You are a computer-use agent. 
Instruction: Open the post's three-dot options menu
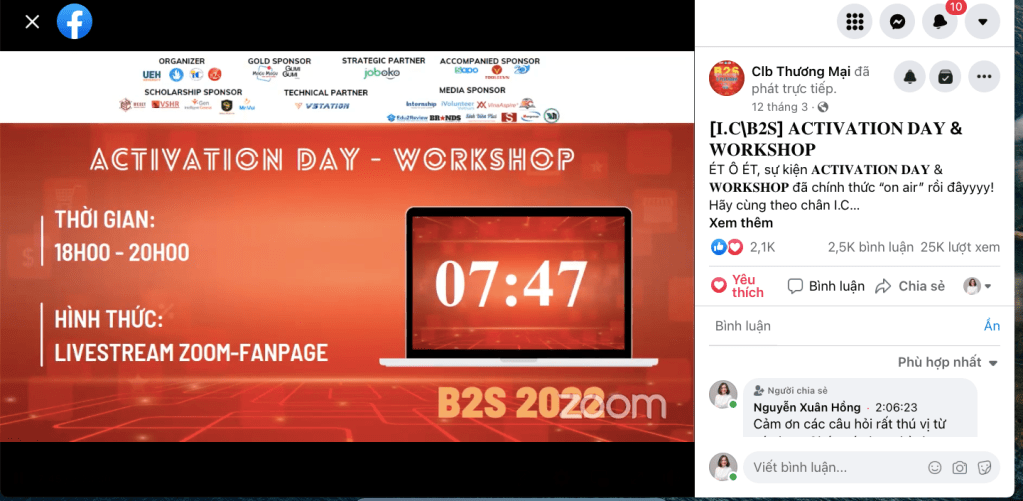pyautogui.click(x=984, y=76)
